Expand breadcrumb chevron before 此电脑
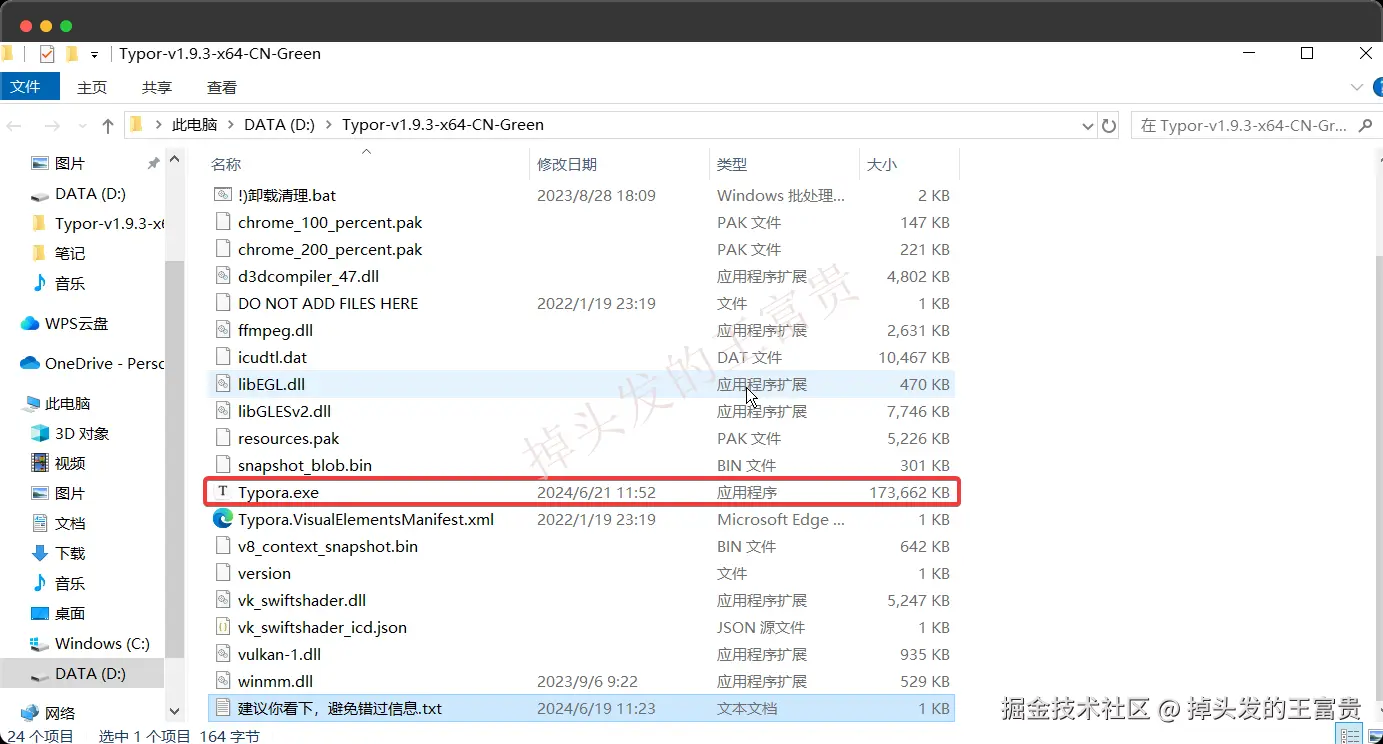The height and width of the screenshot is (744, 1383). coord(159,125)
